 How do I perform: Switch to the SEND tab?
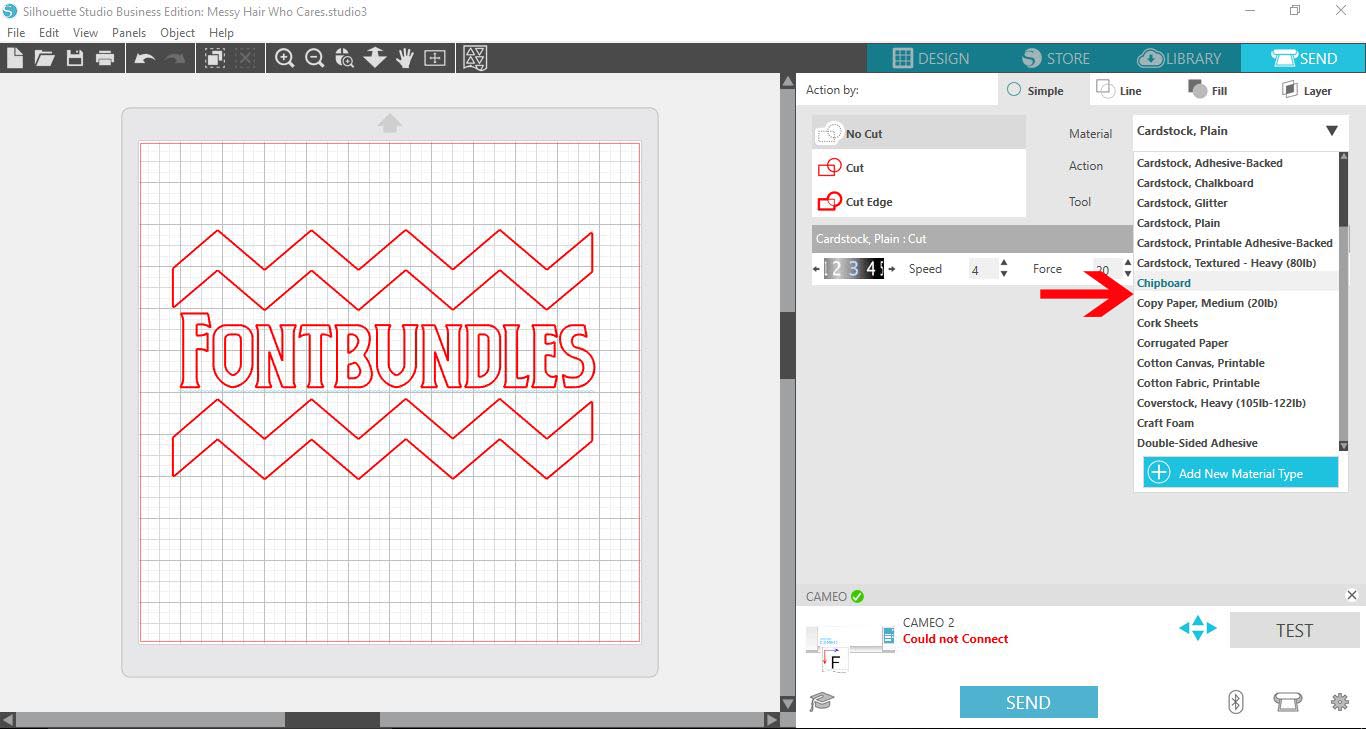pyautogui.click(x=1303, y=58)
